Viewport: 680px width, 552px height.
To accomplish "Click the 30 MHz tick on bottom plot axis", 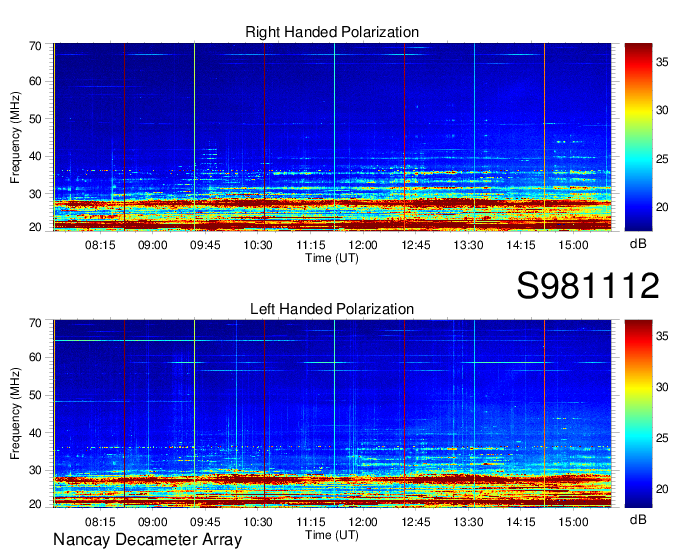I will pos(35,470).
